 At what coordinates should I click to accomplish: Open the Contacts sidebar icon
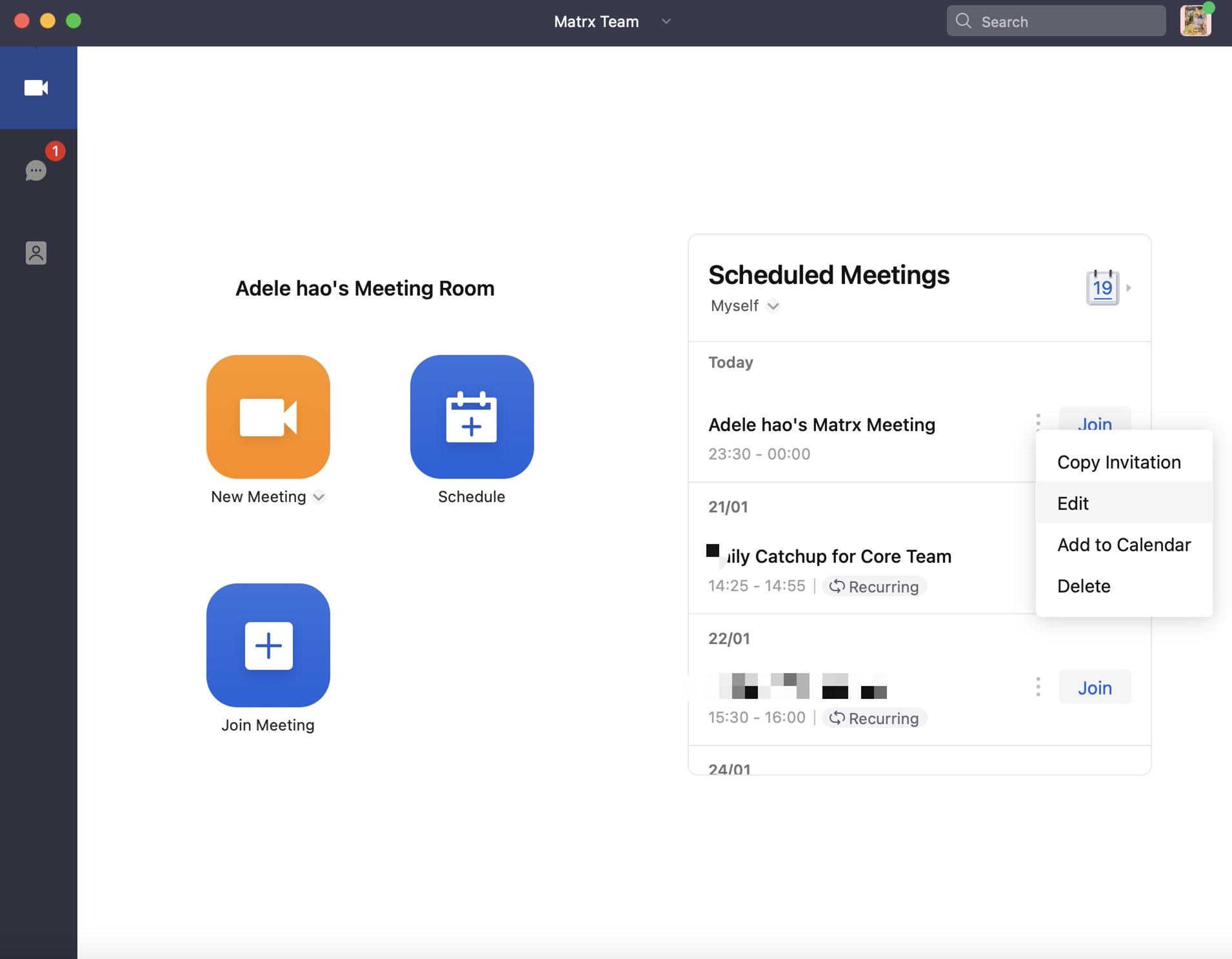(36, 253)
